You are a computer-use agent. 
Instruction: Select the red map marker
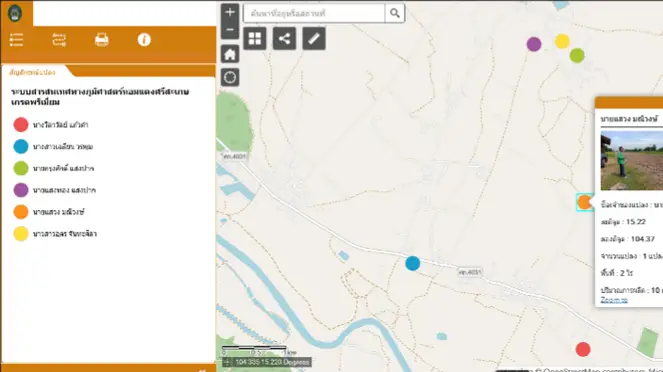point(583,349)
